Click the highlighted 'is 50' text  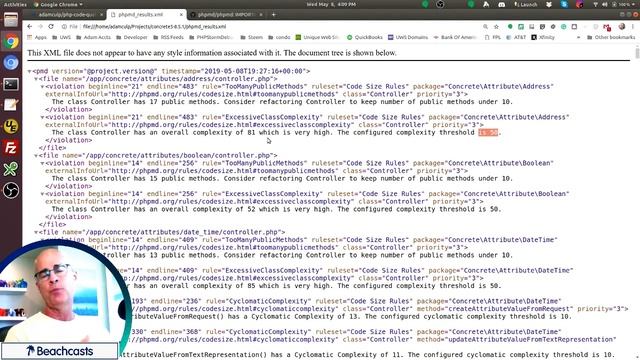[x=488, y=133]
